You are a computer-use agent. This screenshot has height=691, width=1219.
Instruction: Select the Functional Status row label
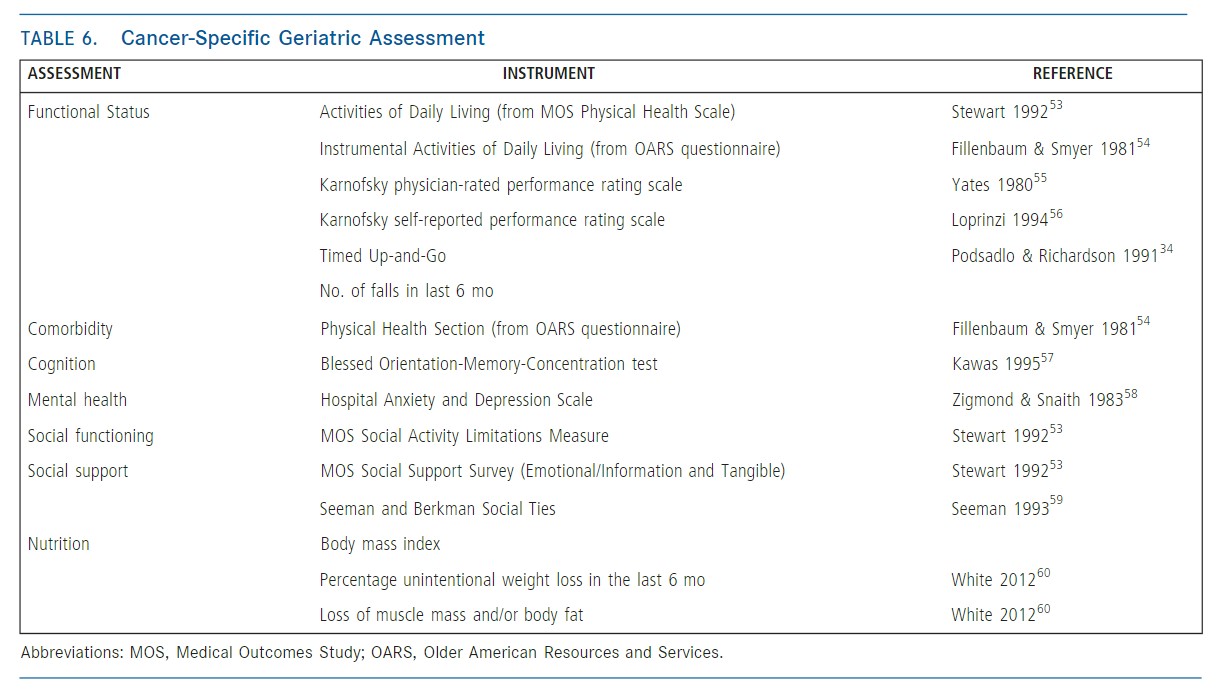[x=88, y=112]
